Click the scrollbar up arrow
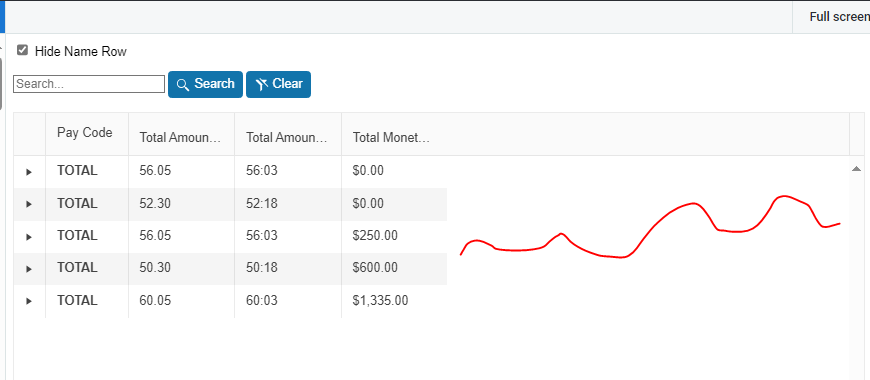 point(856,169)
